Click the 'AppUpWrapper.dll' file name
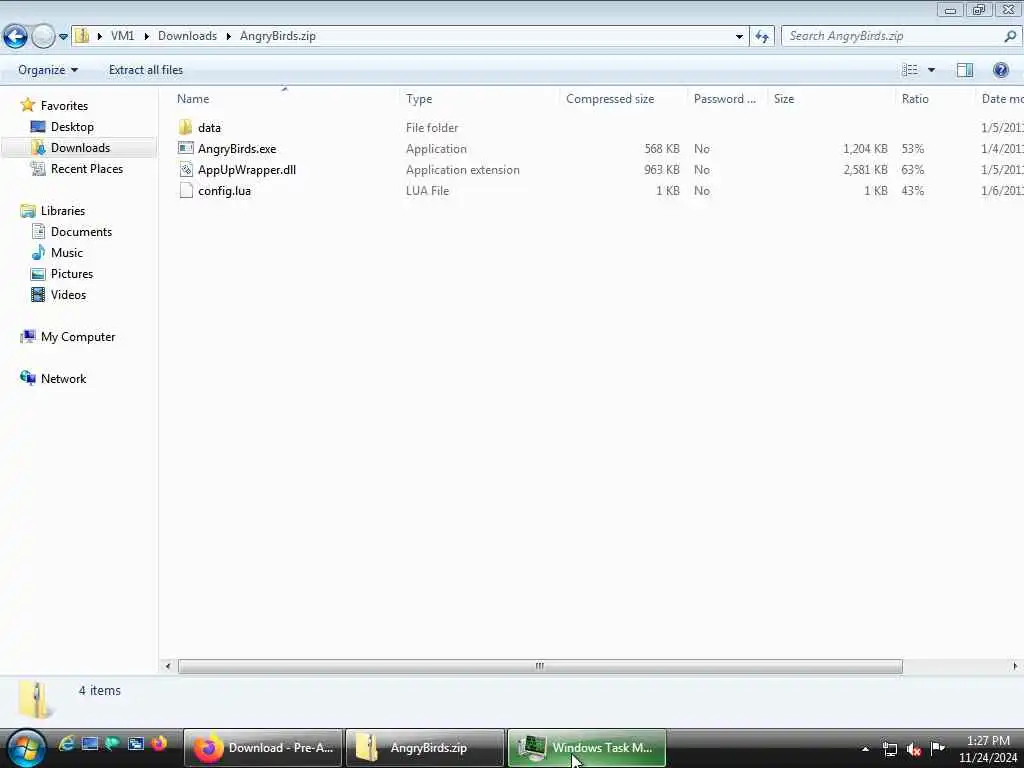 click(247, 170)
